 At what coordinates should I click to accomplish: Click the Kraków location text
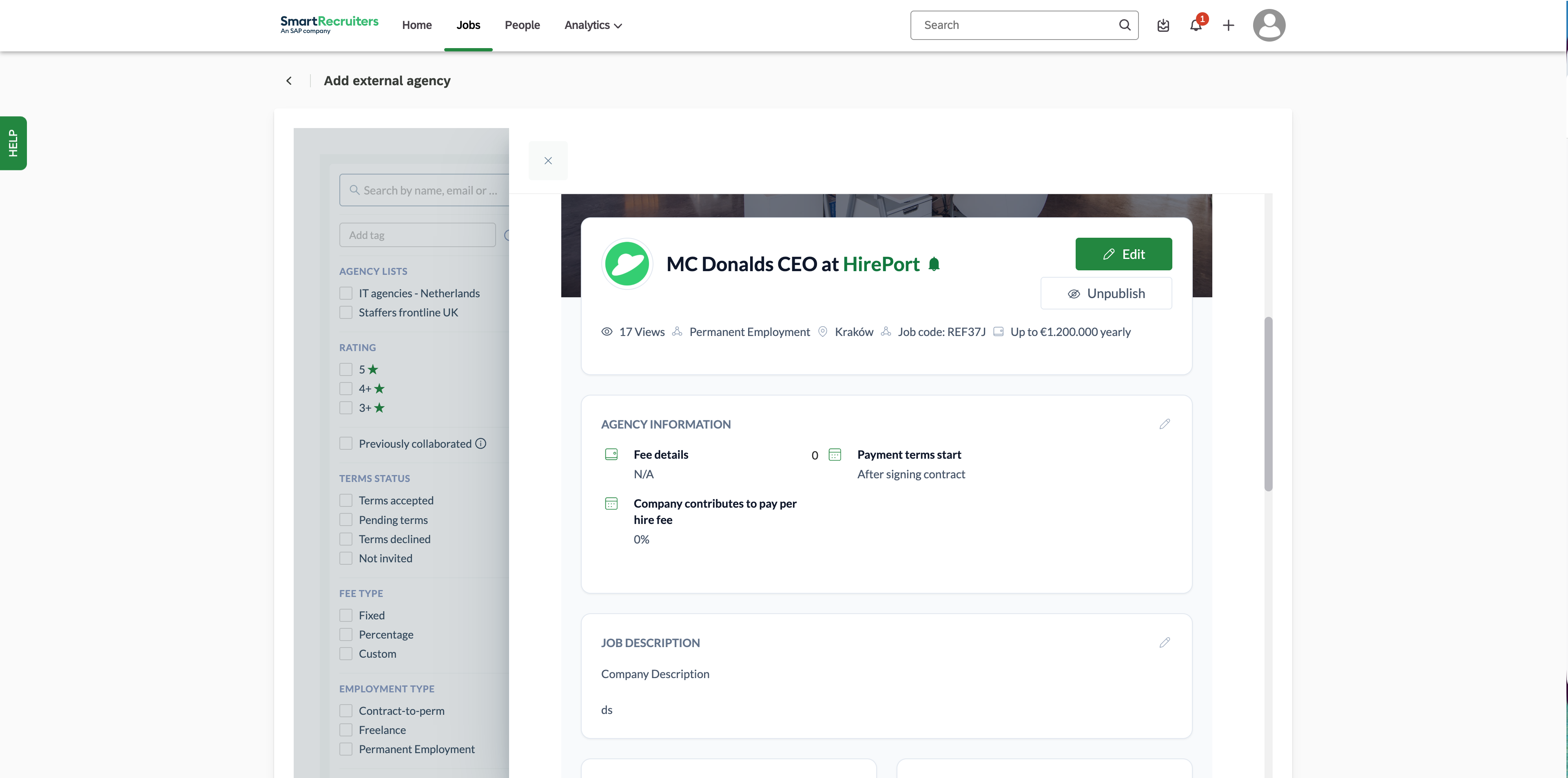pyautogui.click(x=854, y=332)
